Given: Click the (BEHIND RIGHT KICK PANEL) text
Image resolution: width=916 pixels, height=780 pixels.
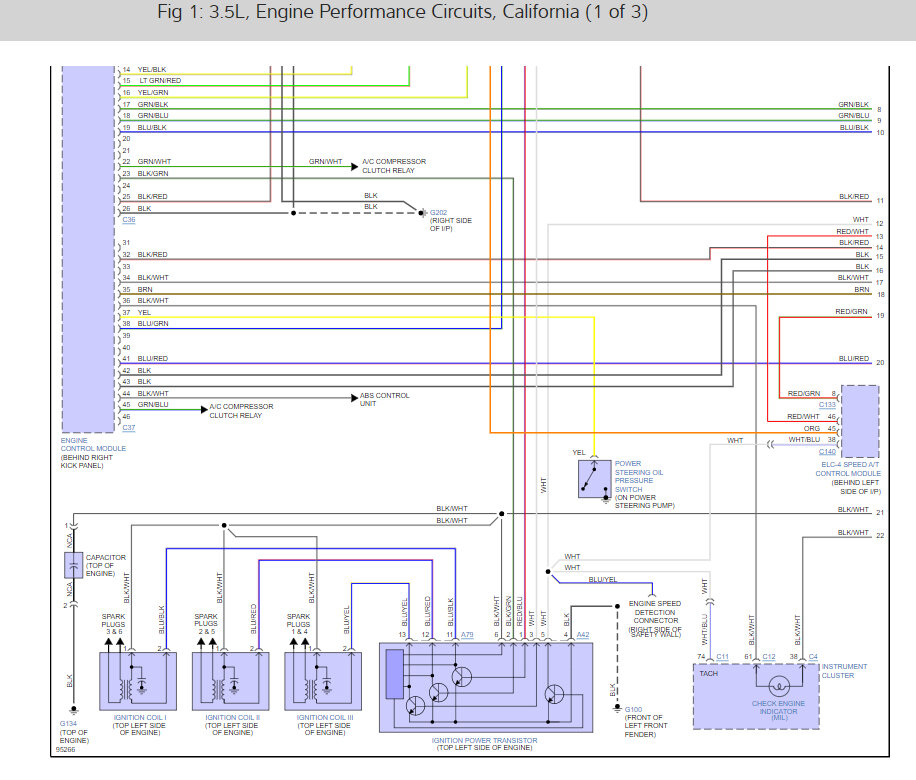Looking at the screenshot, I should coord(86,462).
